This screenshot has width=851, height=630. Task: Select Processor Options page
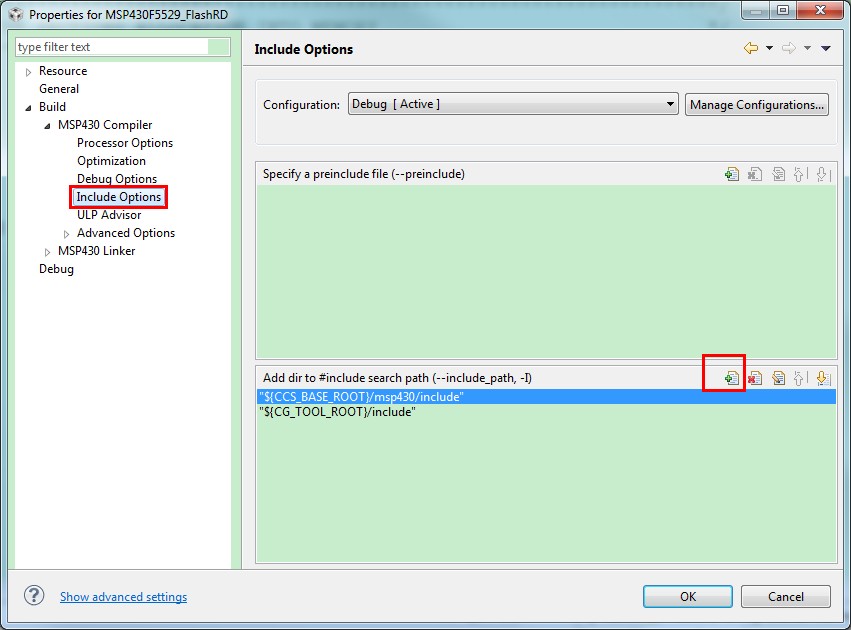(125, 143)
